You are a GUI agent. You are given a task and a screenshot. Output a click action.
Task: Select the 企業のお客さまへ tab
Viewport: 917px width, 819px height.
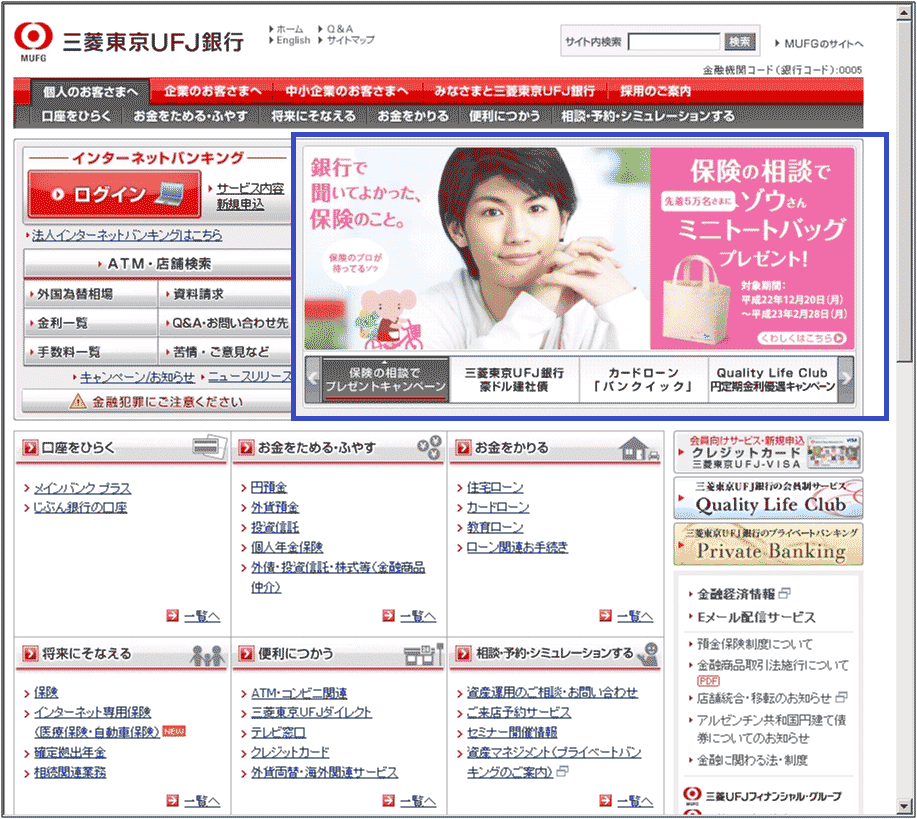point(212,91)
